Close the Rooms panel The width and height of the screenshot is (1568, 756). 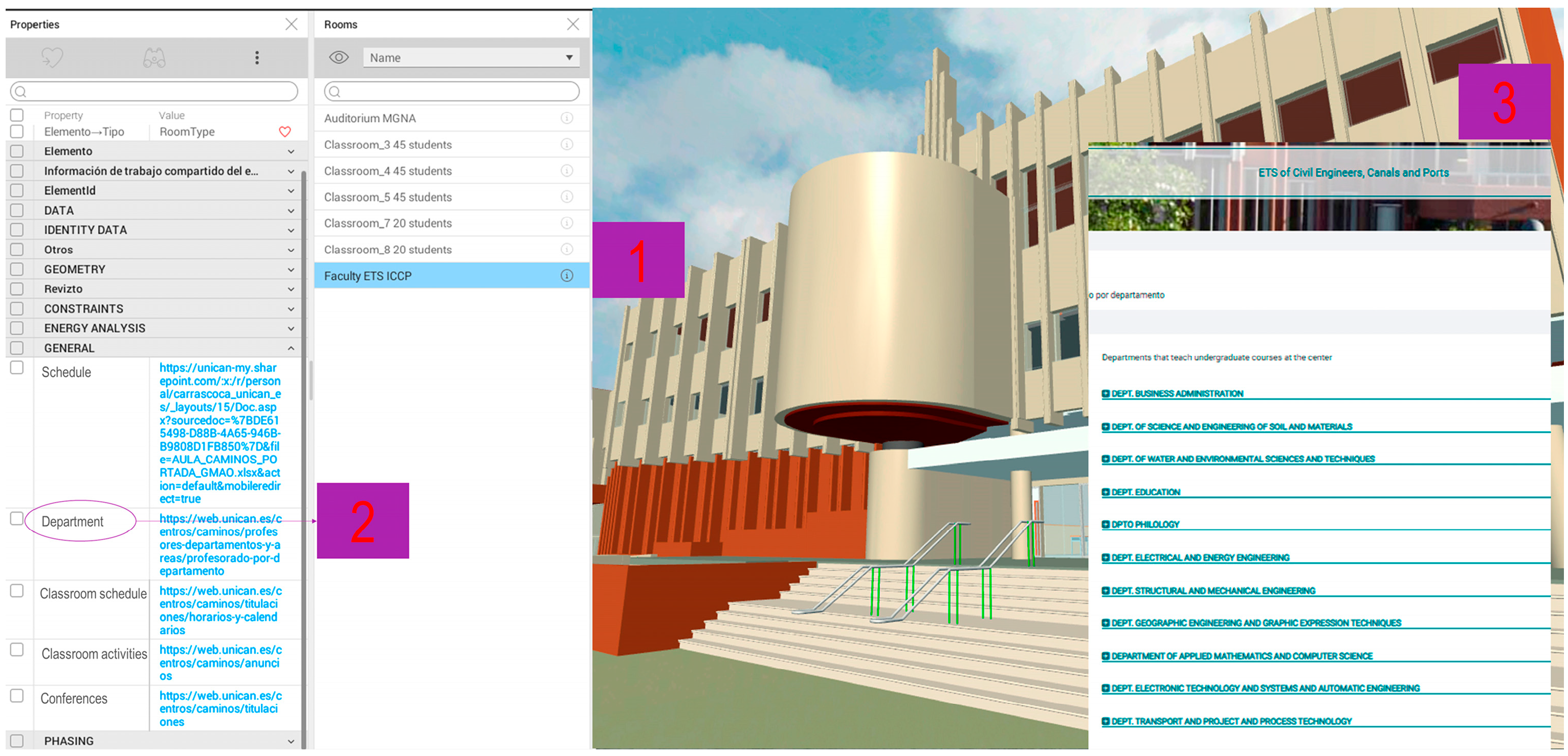pyautogui.click(x=573, y=25)
